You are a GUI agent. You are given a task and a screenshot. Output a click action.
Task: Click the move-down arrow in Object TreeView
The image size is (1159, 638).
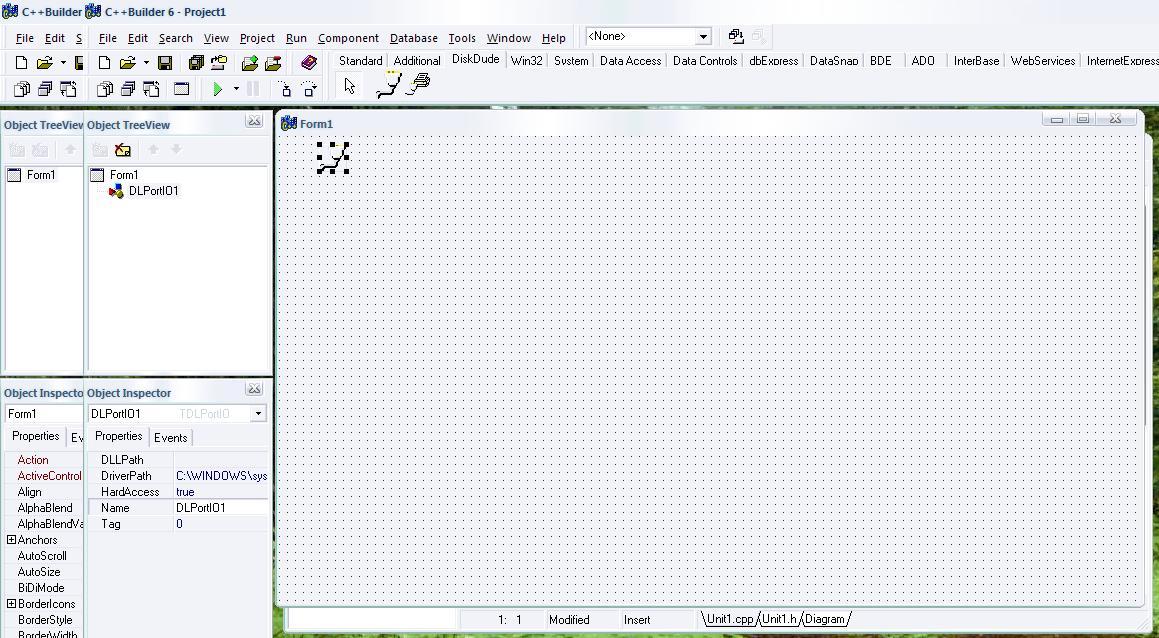[176, 150]
